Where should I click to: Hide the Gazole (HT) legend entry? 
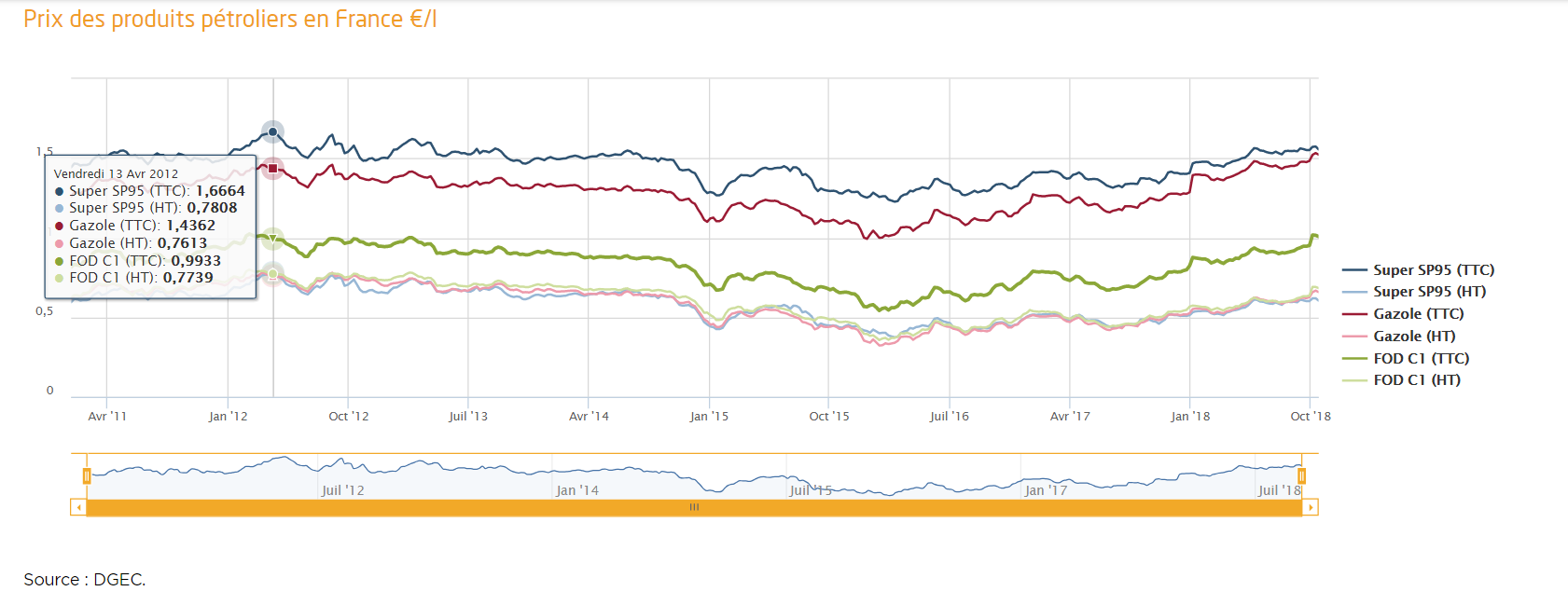pyautogui.click(x=1414, y=337)
